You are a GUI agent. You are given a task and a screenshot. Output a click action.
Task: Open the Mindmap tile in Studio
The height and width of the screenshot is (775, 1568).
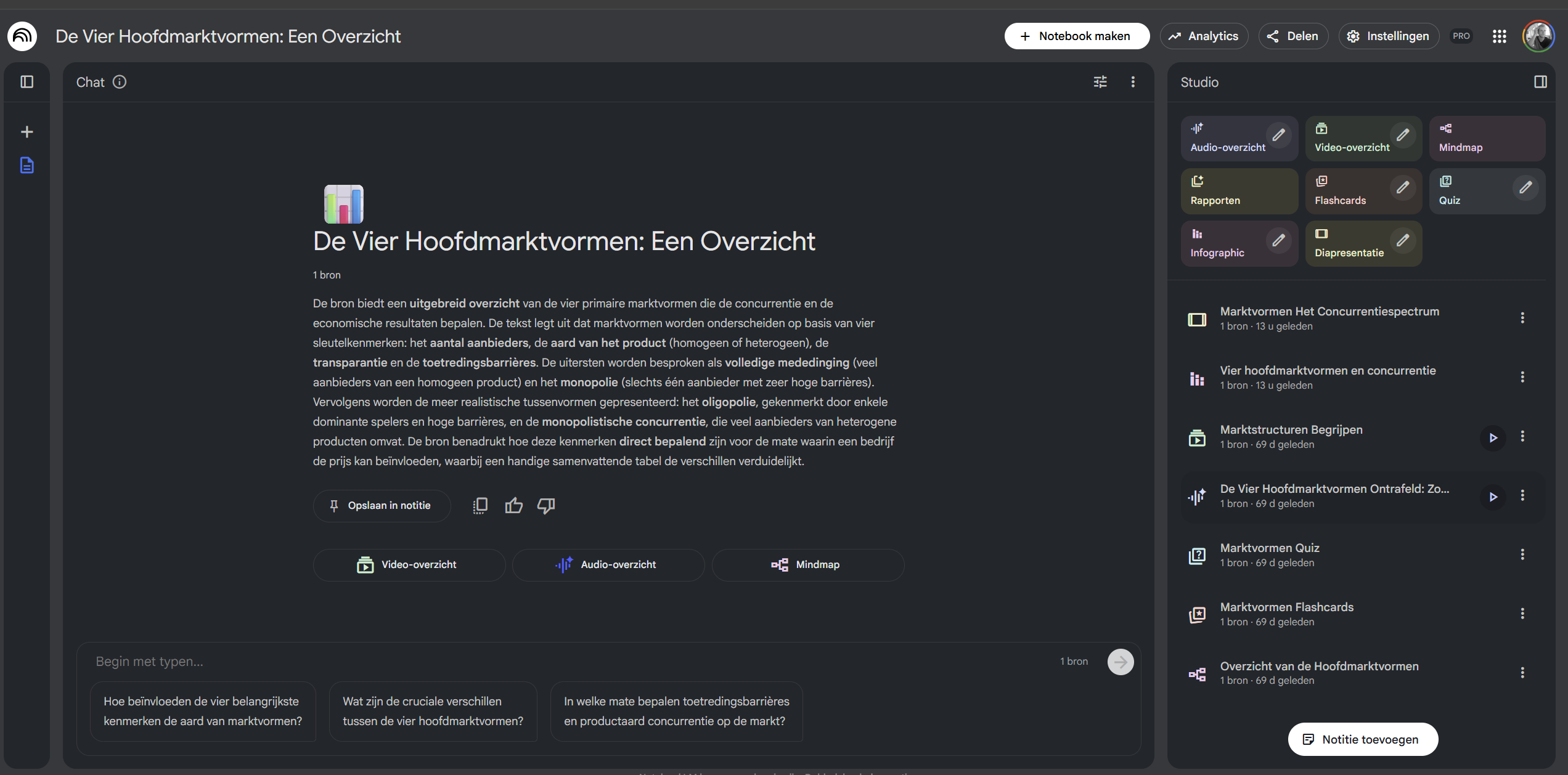1487,139
